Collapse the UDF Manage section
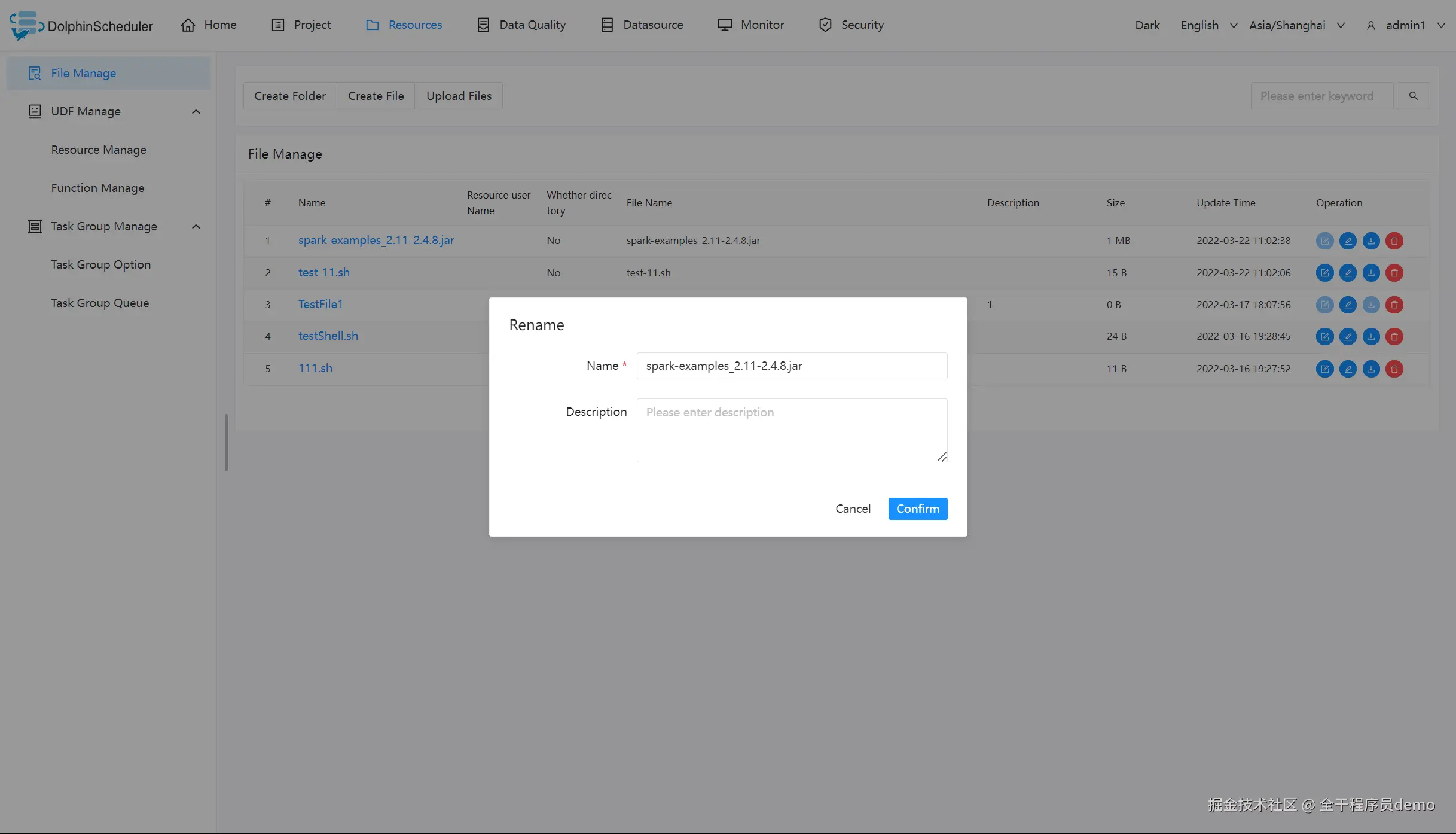Viewport: 1456px width, 834px height. 196,111
